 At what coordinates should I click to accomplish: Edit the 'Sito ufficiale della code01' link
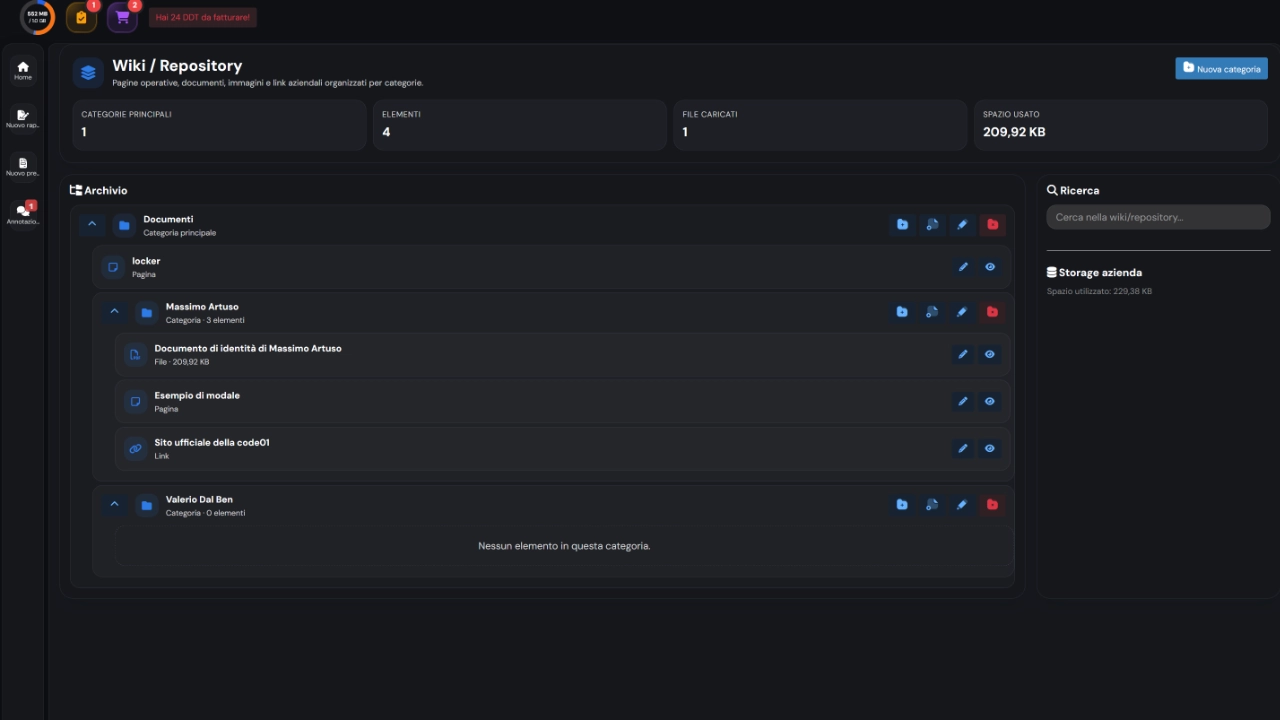point(963,448)
